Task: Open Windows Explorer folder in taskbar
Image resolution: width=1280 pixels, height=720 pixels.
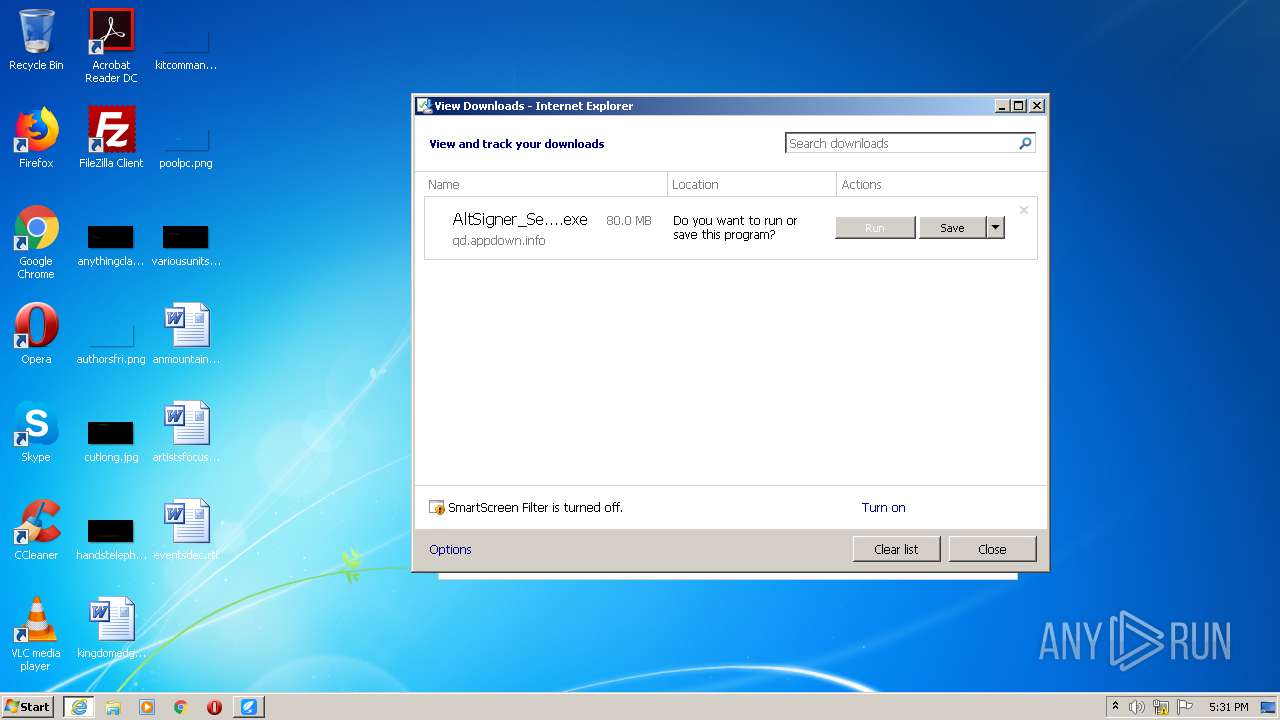Action: (113, 707)
